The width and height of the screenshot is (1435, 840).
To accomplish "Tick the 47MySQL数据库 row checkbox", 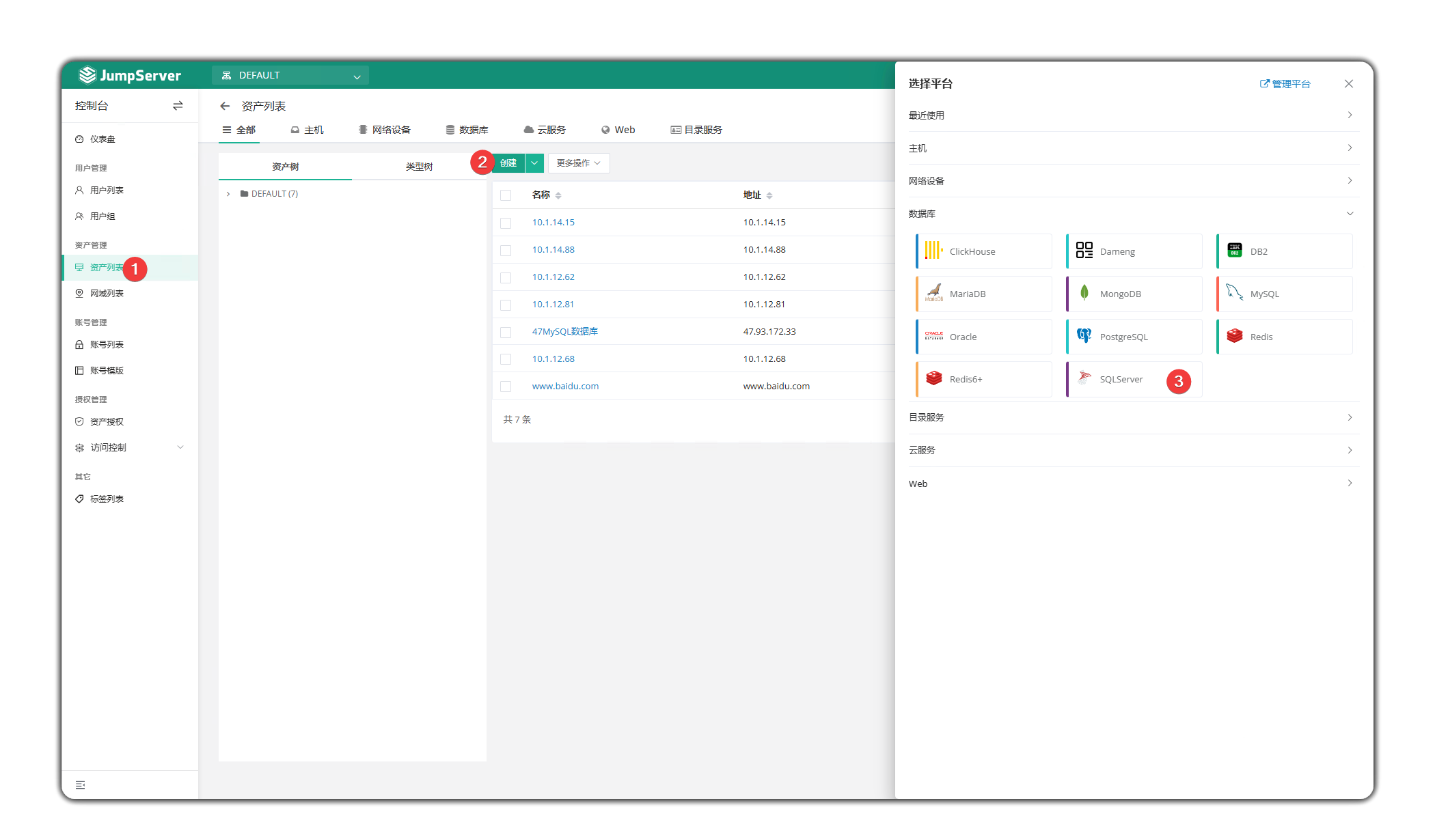I will (x=506, y=332).
